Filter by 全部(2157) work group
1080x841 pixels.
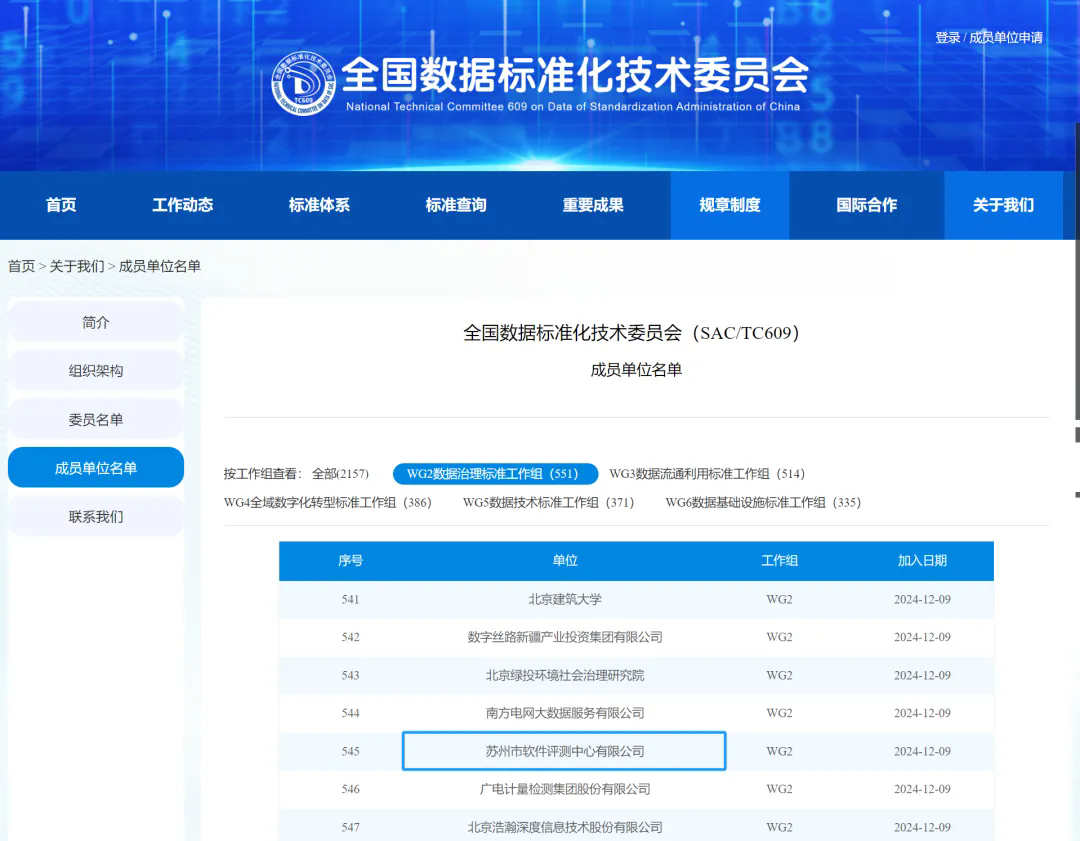[x=340, y=474]
